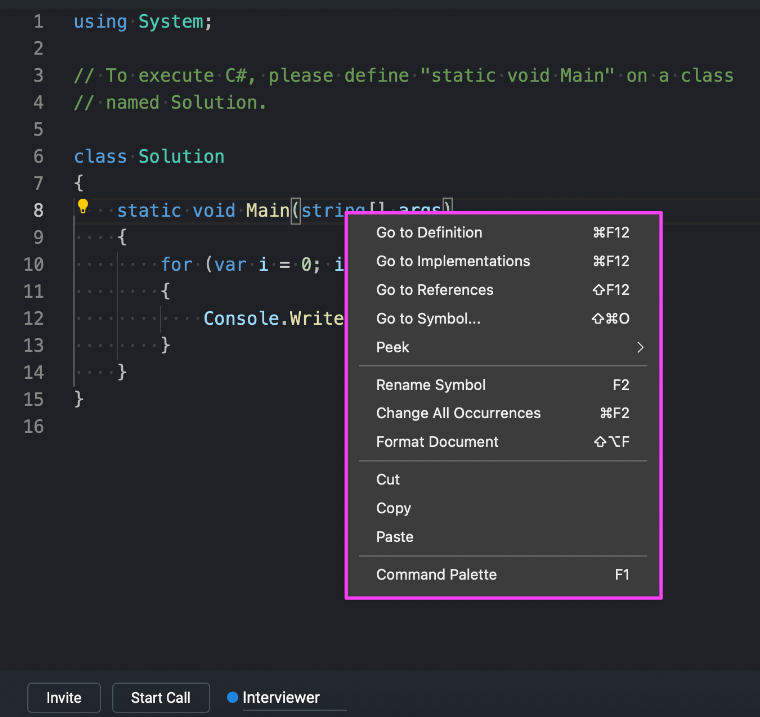This screenshot has height=717, width=760.
Task: Click the Solution class name on line 6
Action: [x=181, y=156]
